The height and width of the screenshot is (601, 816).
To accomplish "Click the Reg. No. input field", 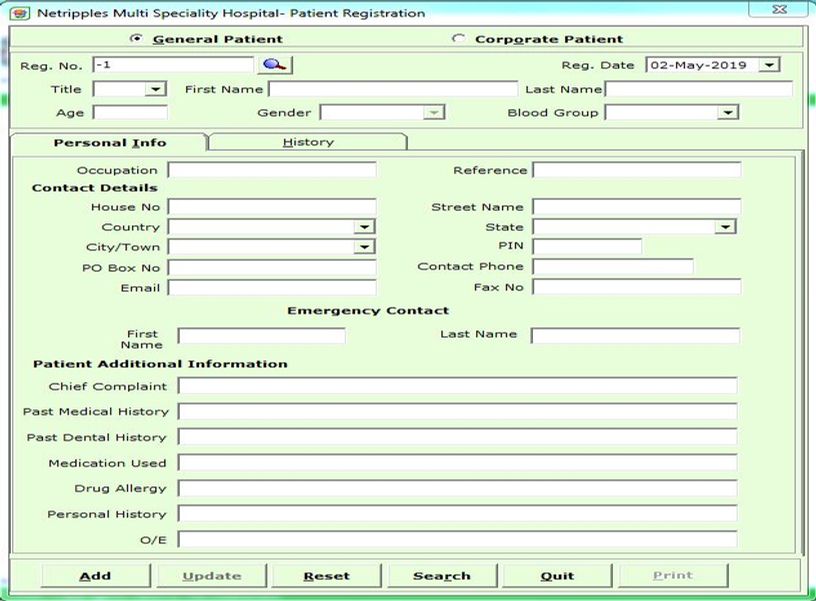I will 173,65.
